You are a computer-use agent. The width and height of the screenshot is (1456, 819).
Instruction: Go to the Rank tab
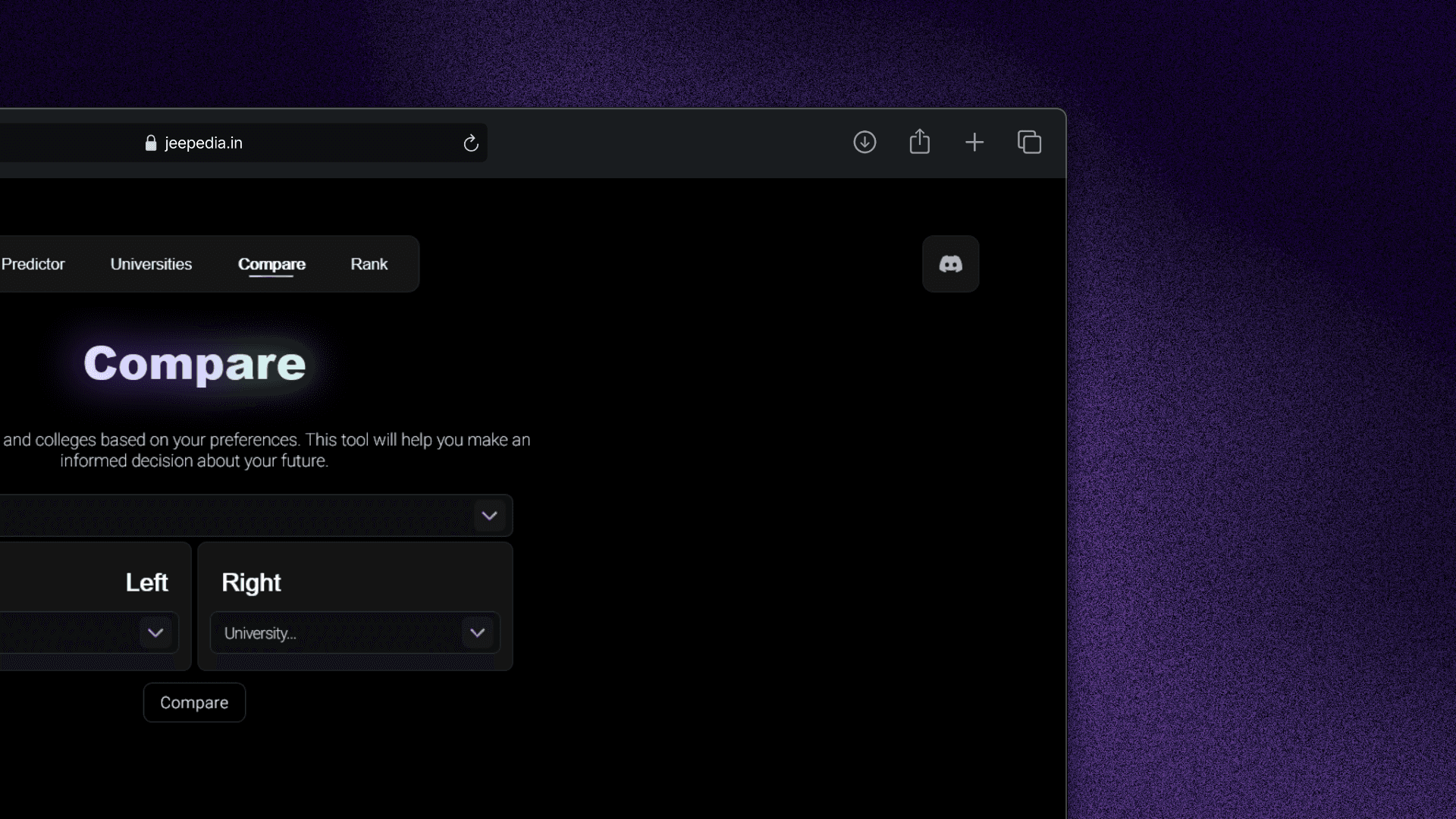click(x=369, y=264)
